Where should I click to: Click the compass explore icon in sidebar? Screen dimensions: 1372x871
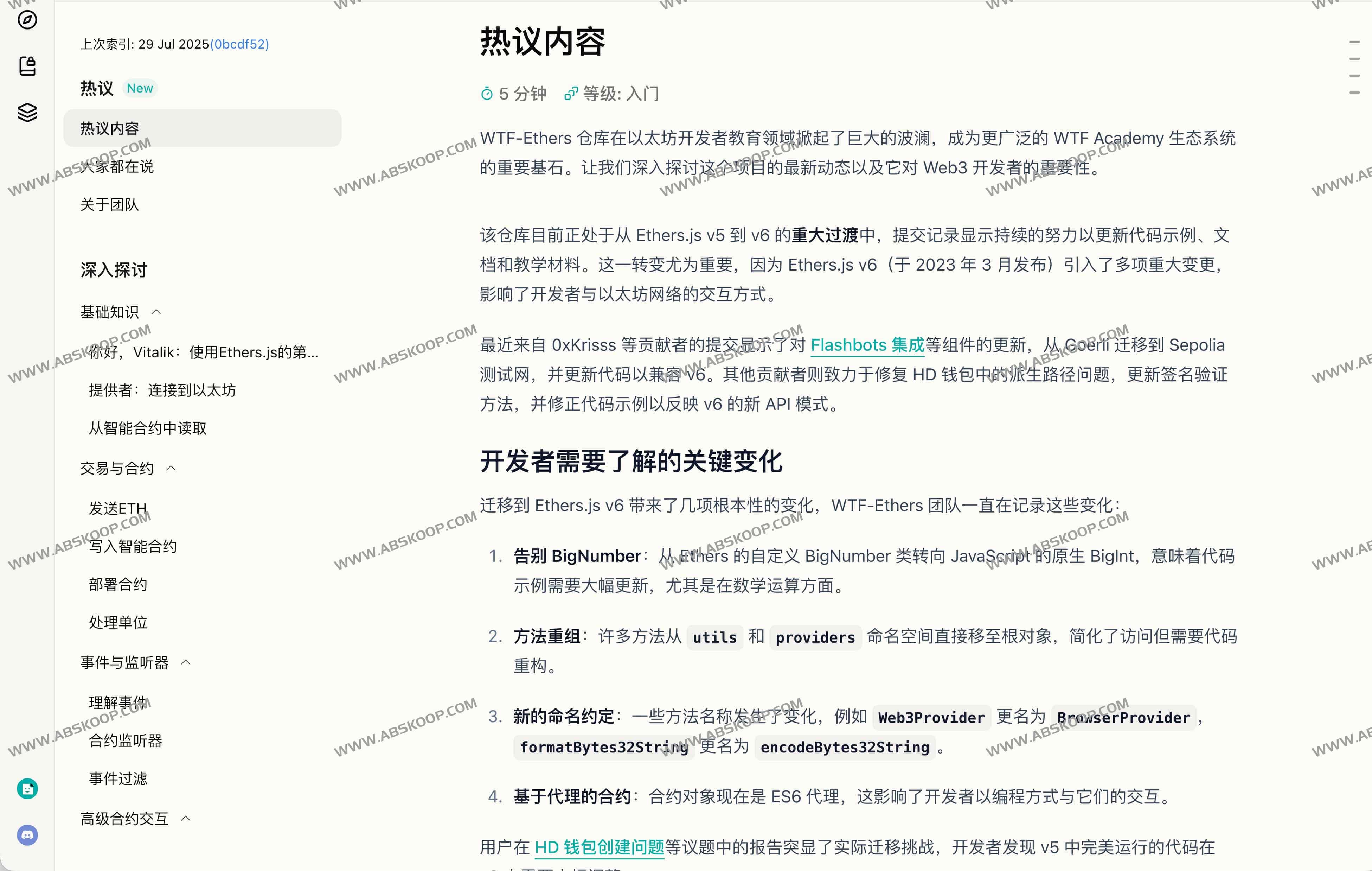tap(27, 20)
